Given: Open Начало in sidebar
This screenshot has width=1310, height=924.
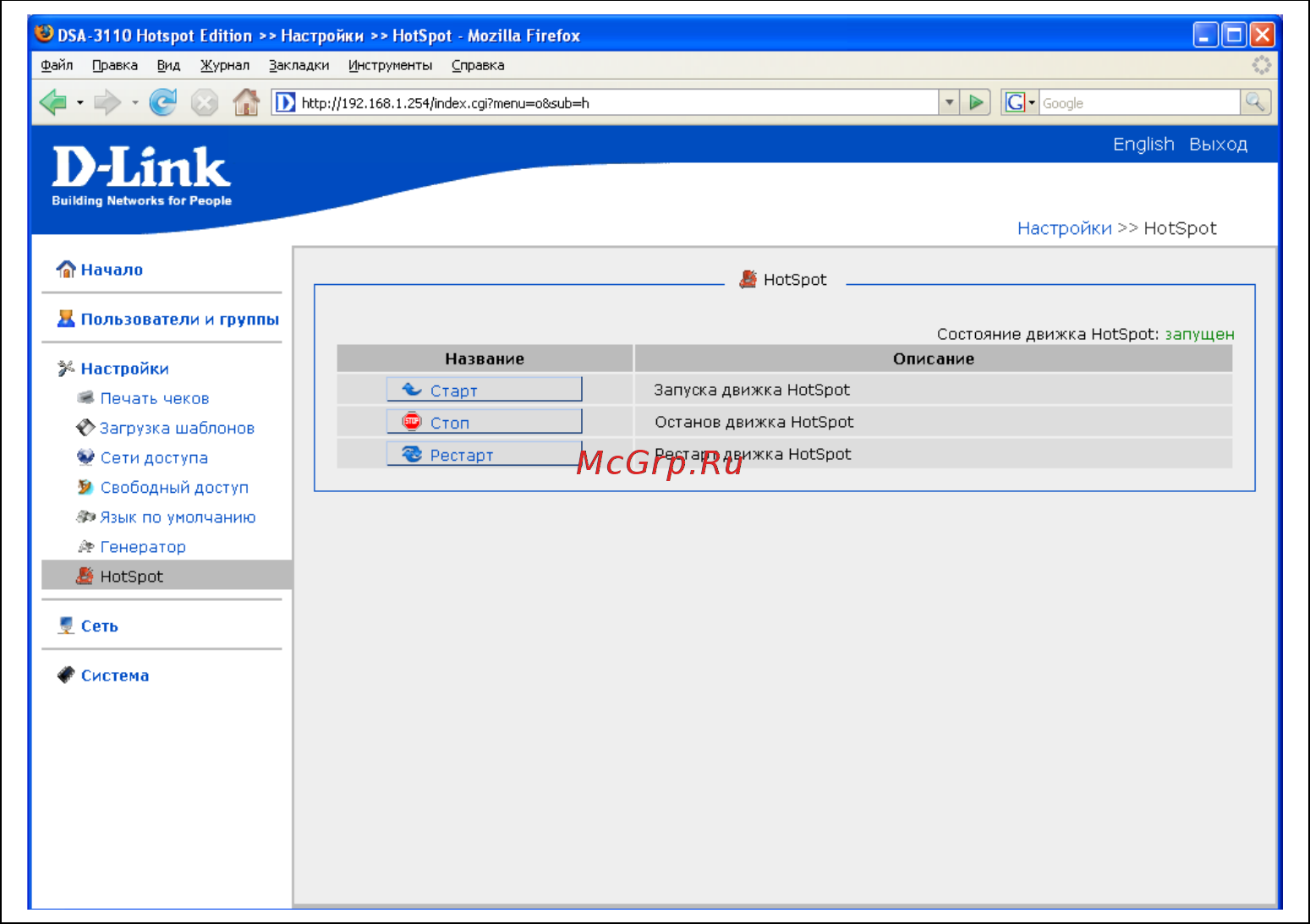Looking at the screenshot, I should [x=112, y=270].
